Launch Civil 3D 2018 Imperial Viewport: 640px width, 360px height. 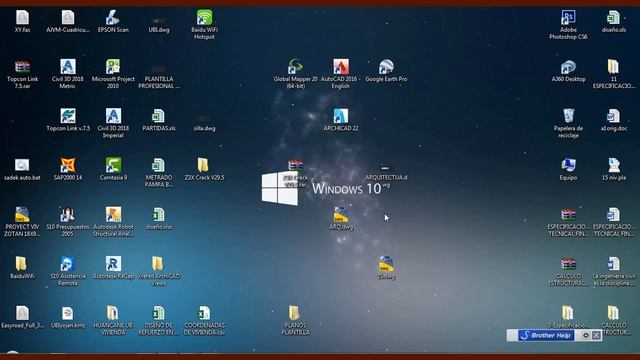113,116
